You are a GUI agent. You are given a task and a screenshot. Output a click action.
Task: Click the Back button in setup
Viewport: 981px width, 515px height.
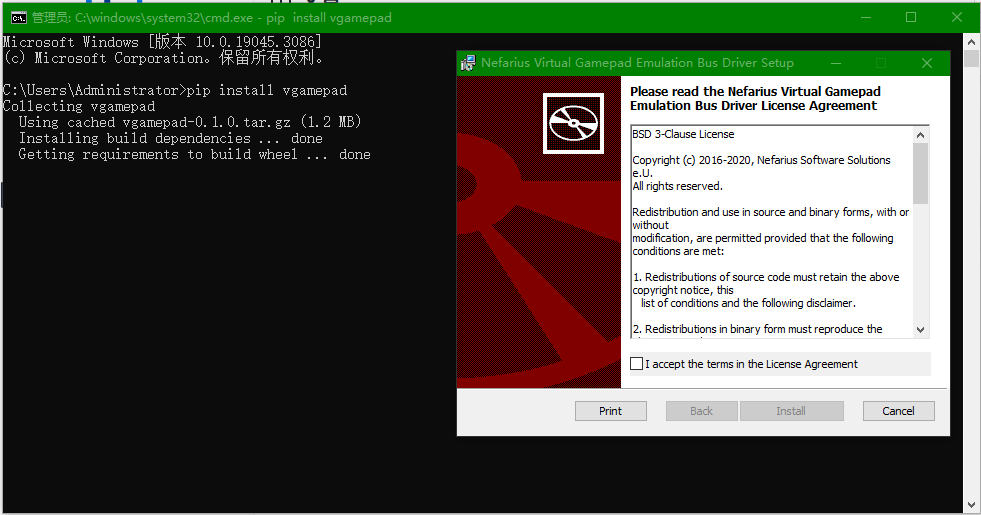click(x=702, y=411)
